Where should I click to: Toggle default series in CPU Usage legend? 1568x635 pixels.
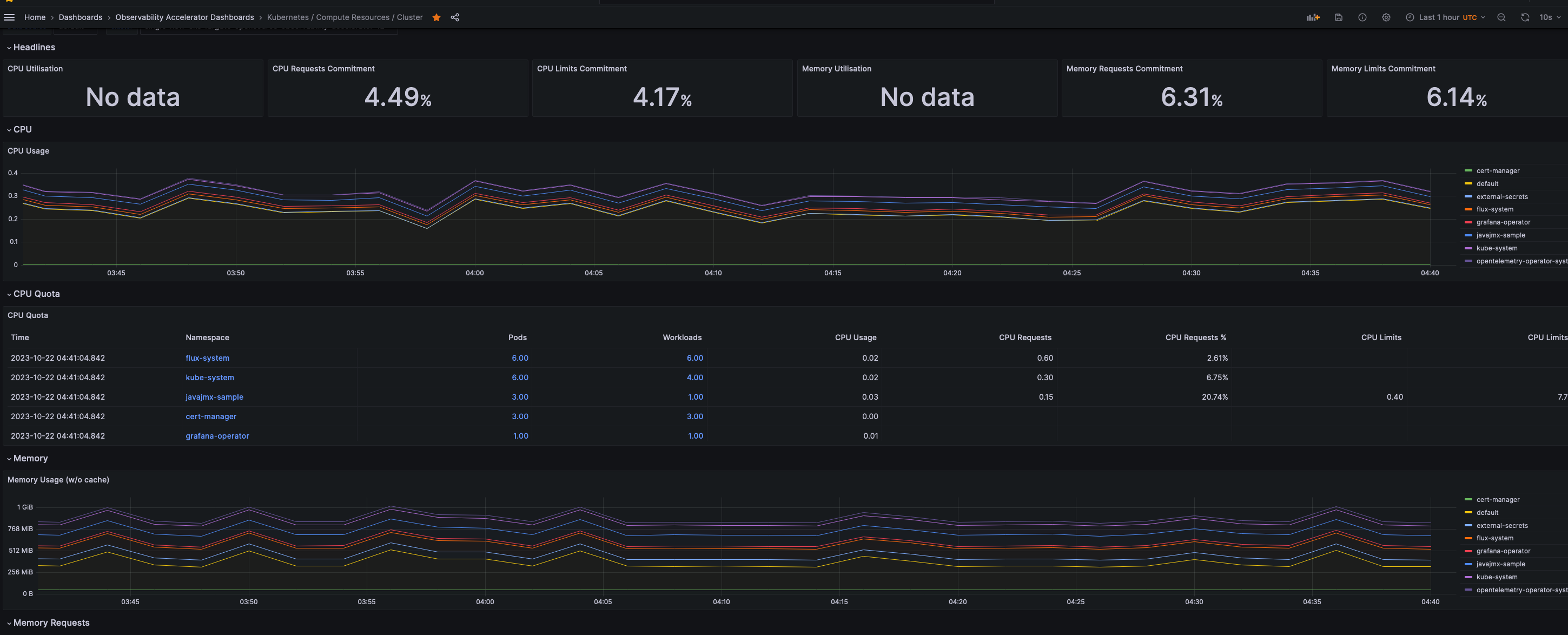[1487, 183]
